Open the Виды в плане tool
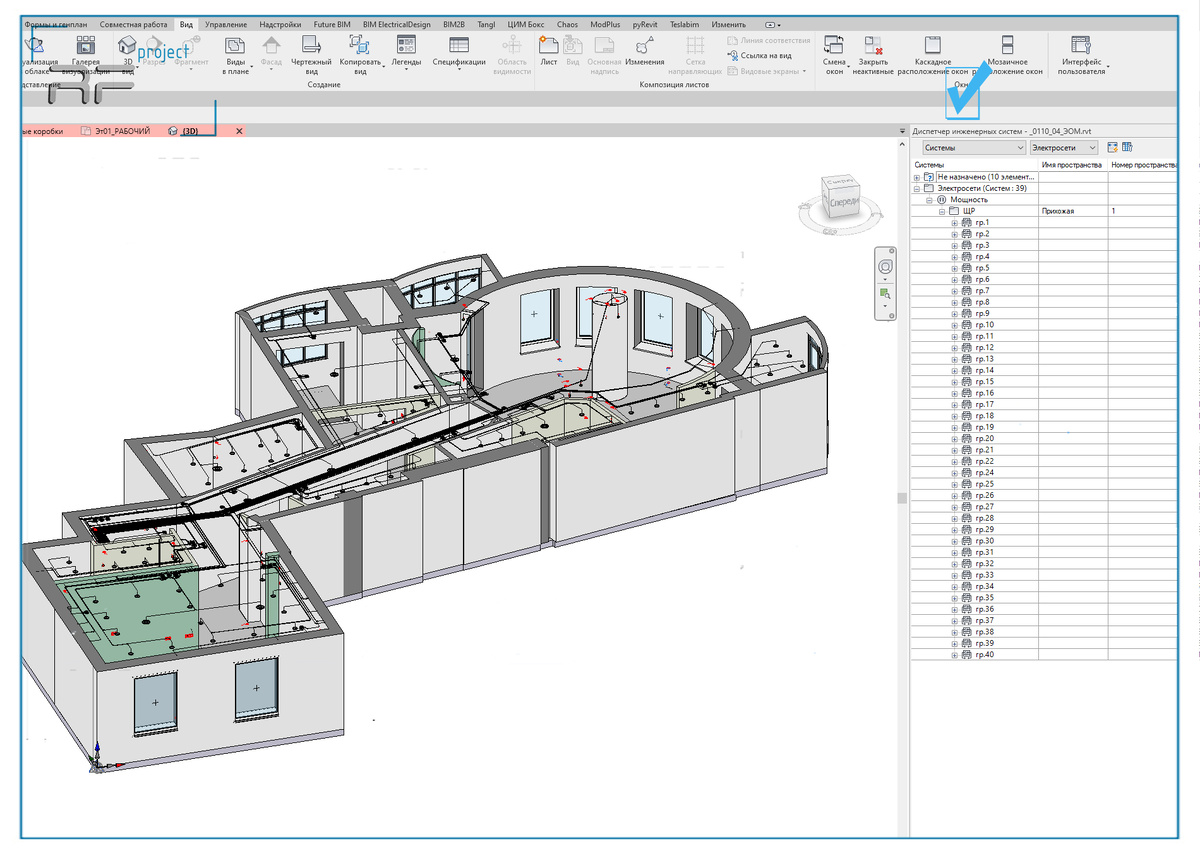This screenshot has height=853, width=1200. (235, 54)
